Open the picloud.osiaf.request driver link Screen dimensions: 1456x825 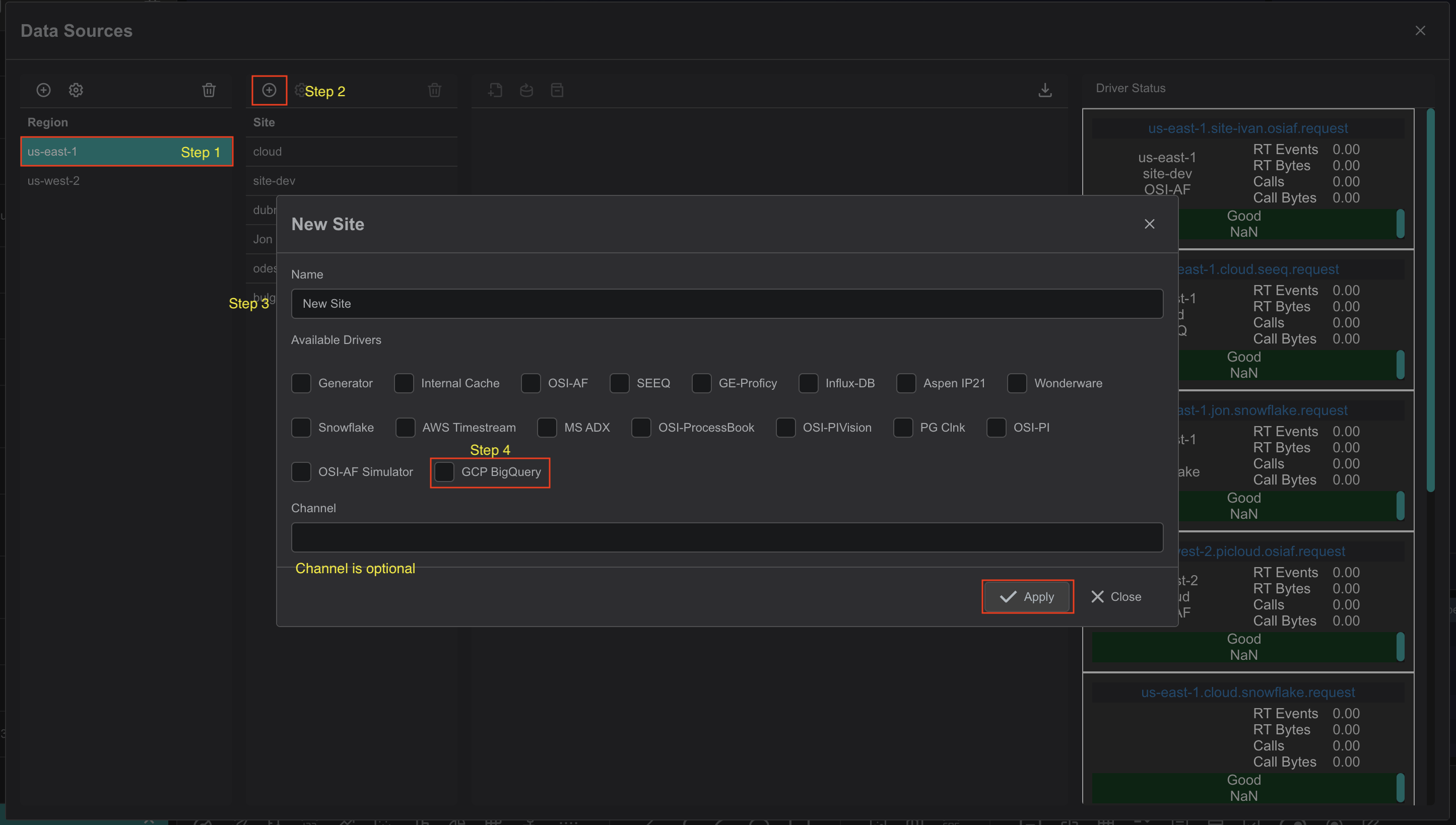(1262, 552)
